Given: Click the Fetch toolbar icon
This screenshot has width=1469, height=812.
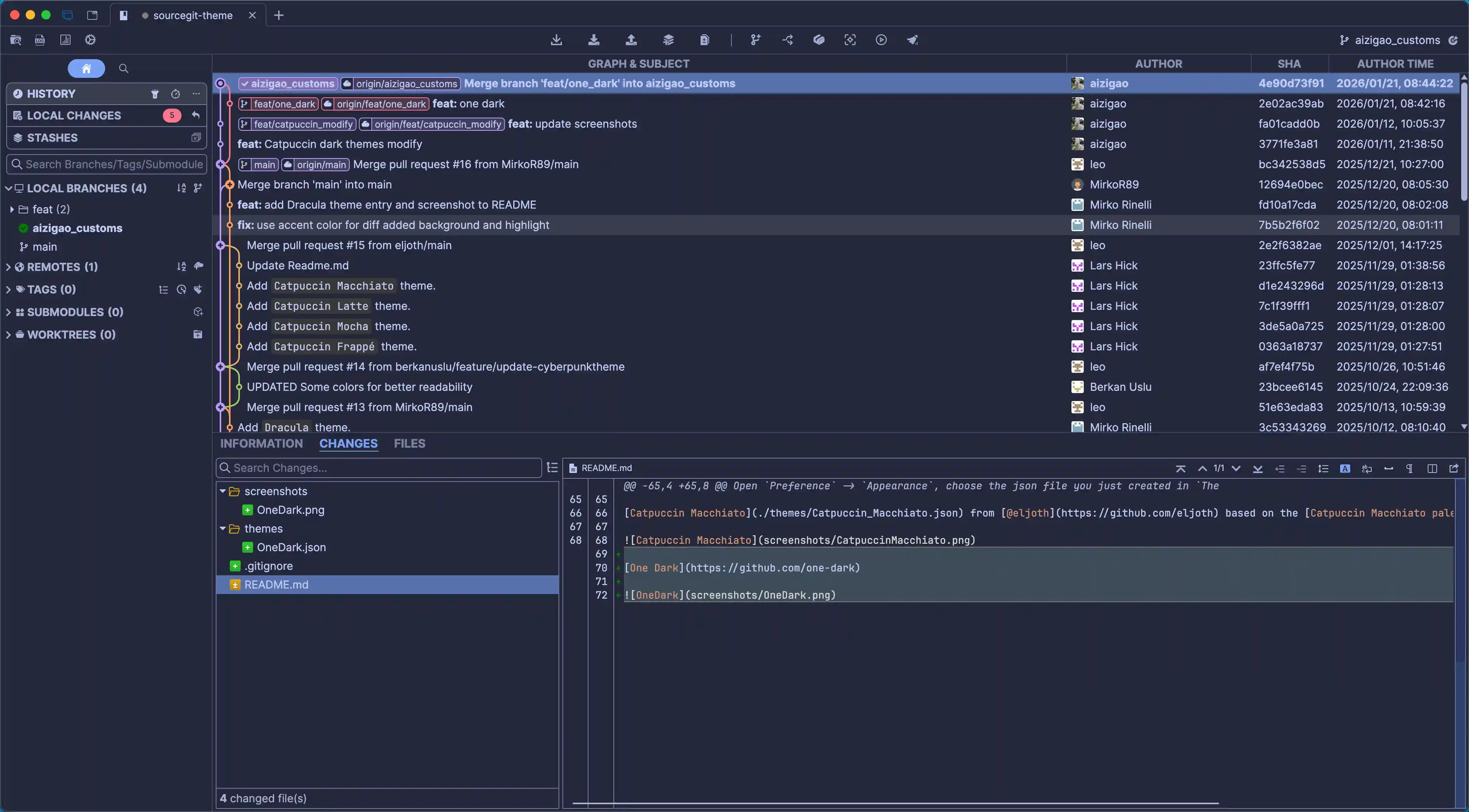Looking at the screenshot, I should pyautogui.click(x=557, y=40).
